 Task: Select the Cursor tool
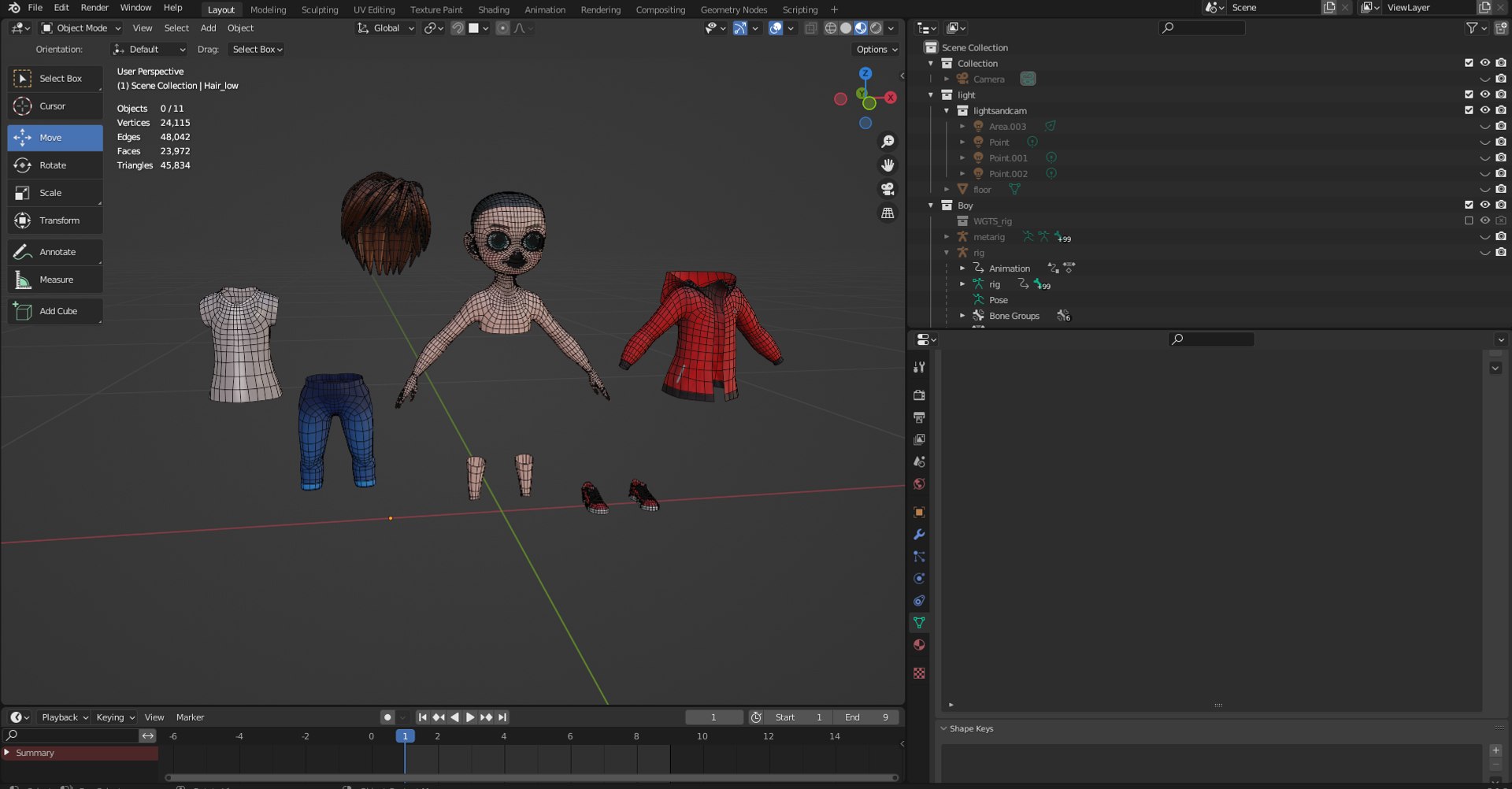[55, 106]
